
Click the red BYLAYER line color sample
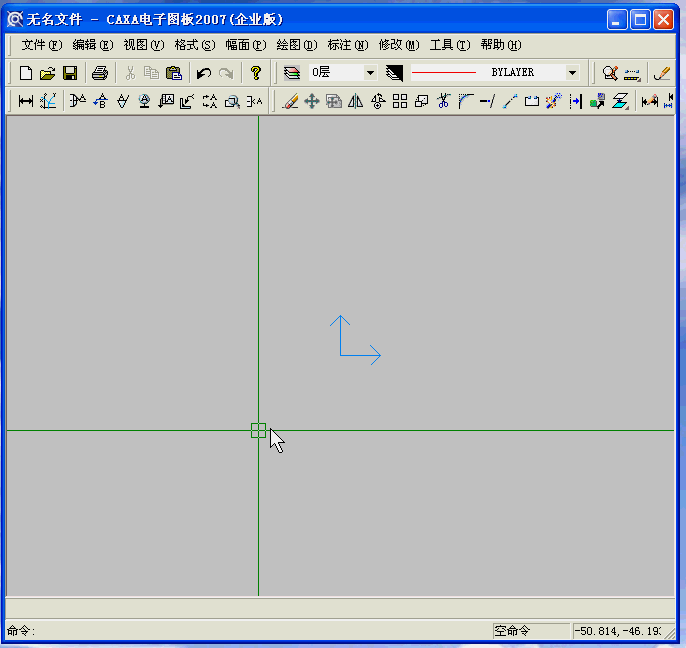click(443, 73)
